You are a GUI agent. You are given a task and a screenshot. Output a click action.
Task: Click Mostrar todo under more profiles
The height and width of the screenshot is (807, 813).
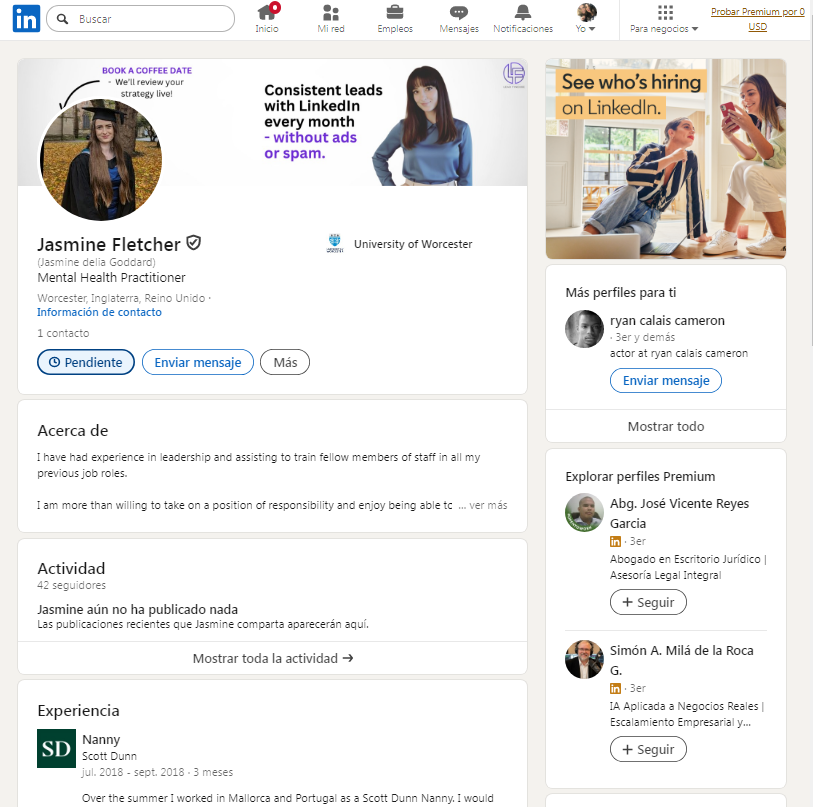(x=666, y=426)
